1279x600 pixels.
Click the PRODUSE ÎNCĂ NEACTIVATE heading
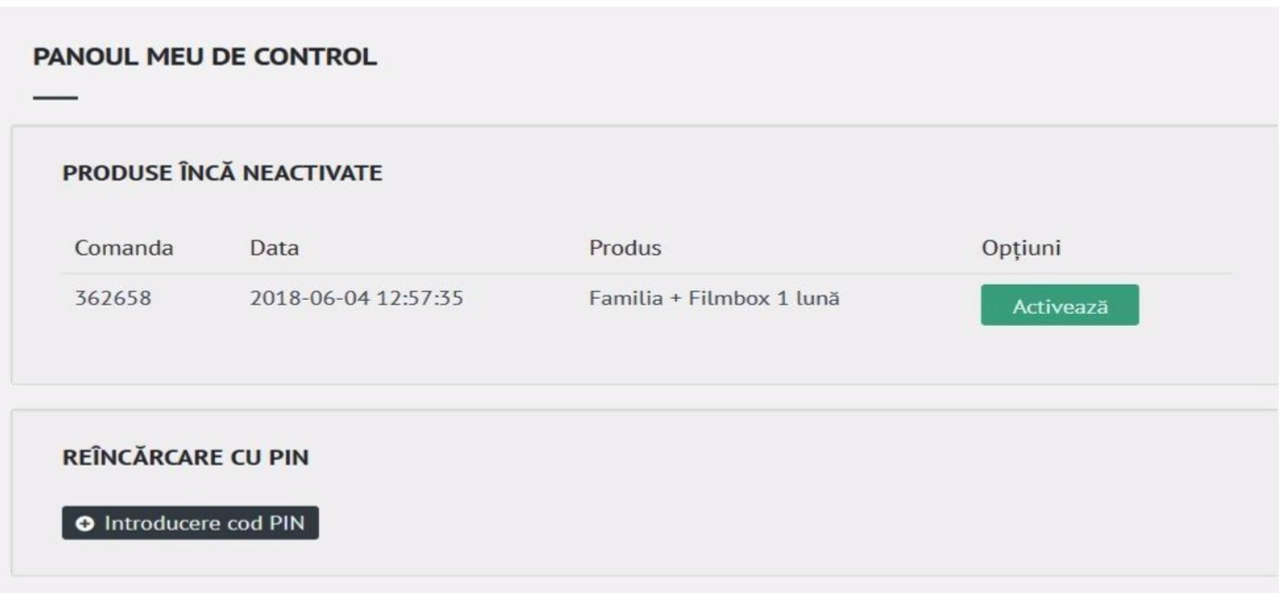tap(222, 174)
